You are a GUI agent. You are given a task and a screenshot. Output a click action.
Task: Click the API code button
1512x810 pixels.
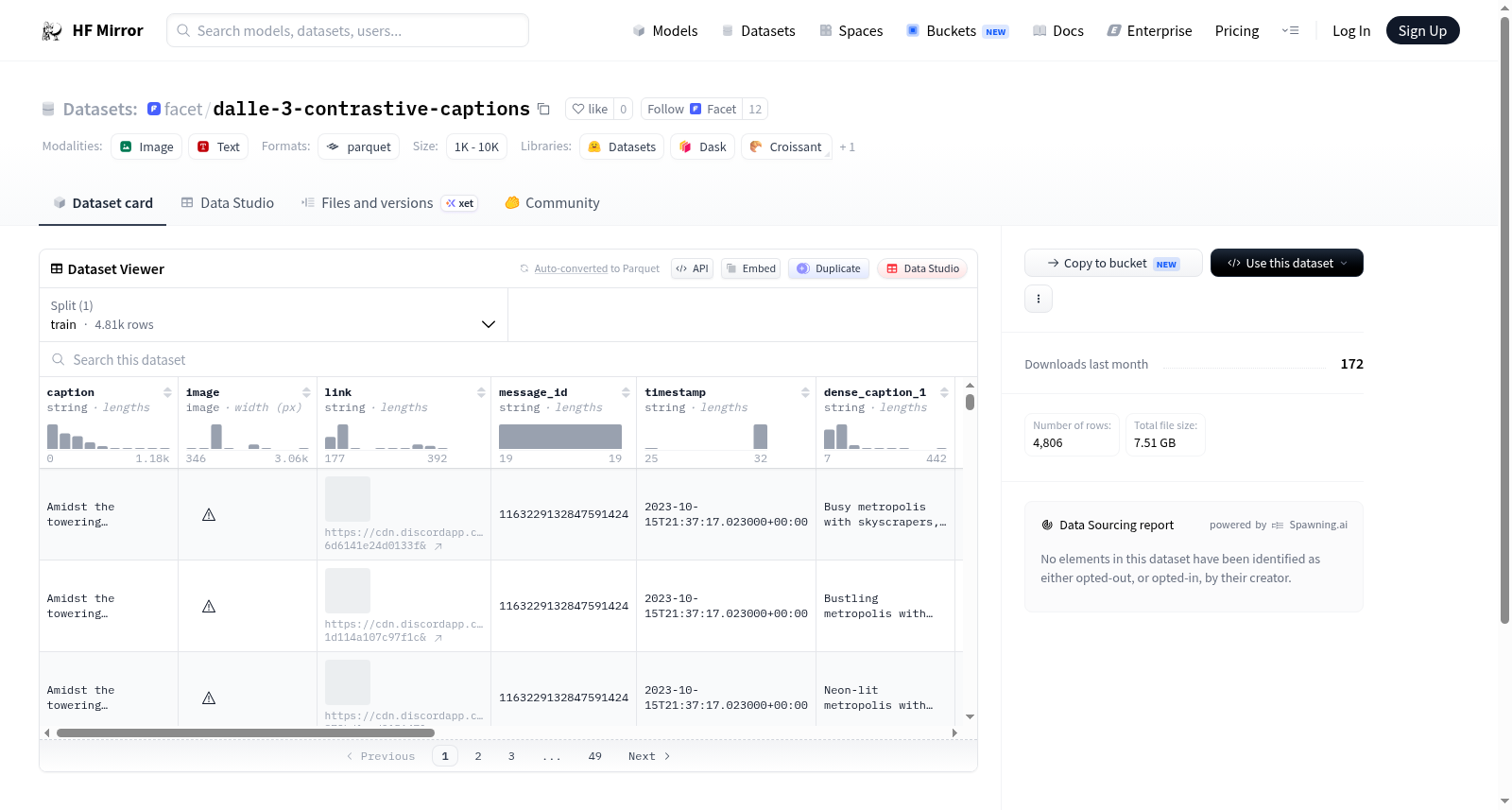[x=692, y=268]
